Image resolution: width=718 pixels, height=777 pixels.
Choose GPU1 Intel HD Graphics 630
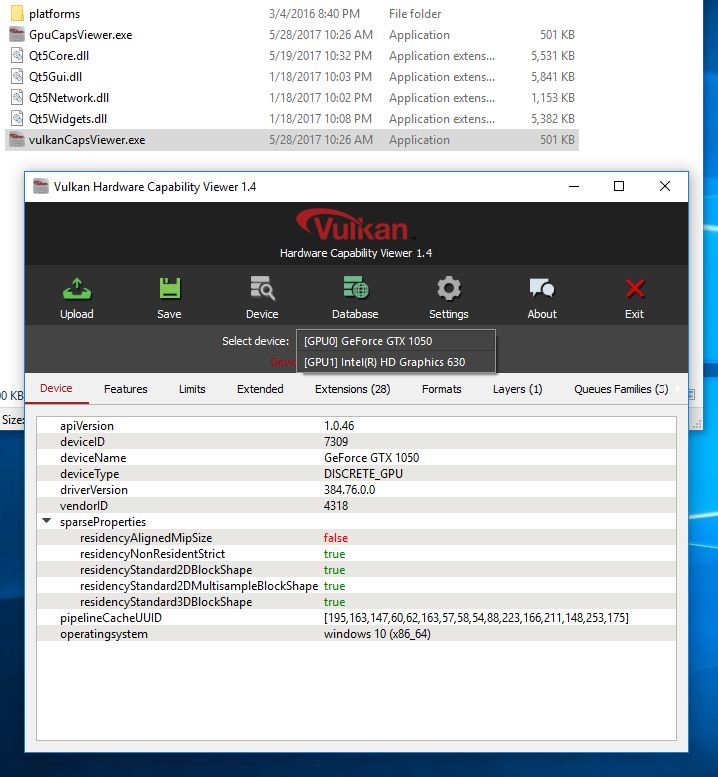396,362
